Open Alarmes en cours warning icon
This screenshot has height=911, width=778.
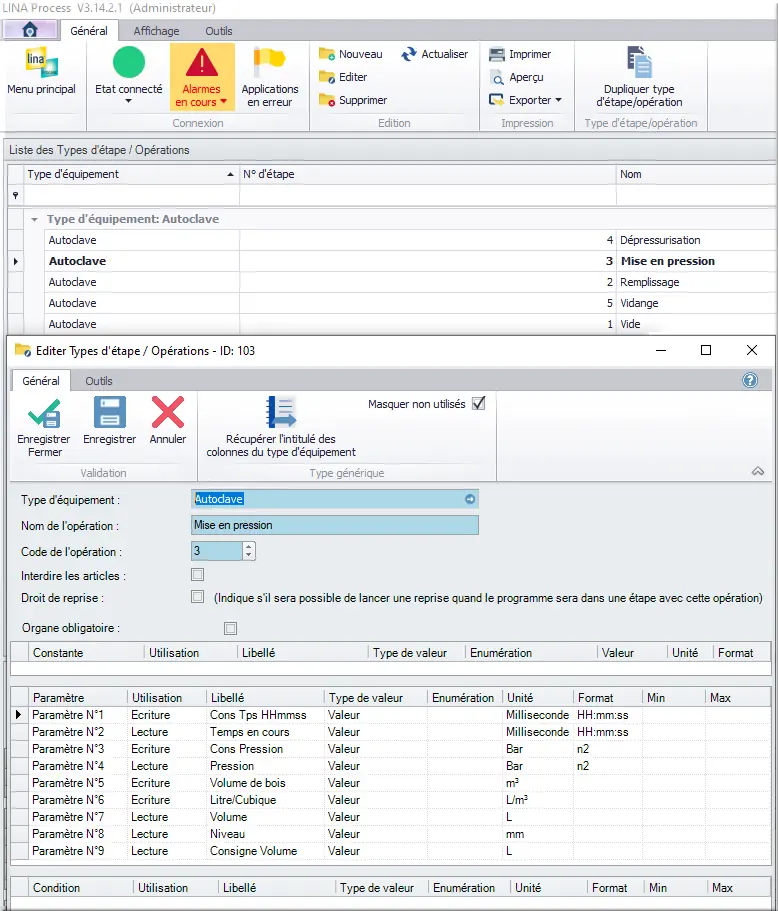point(202,62)
